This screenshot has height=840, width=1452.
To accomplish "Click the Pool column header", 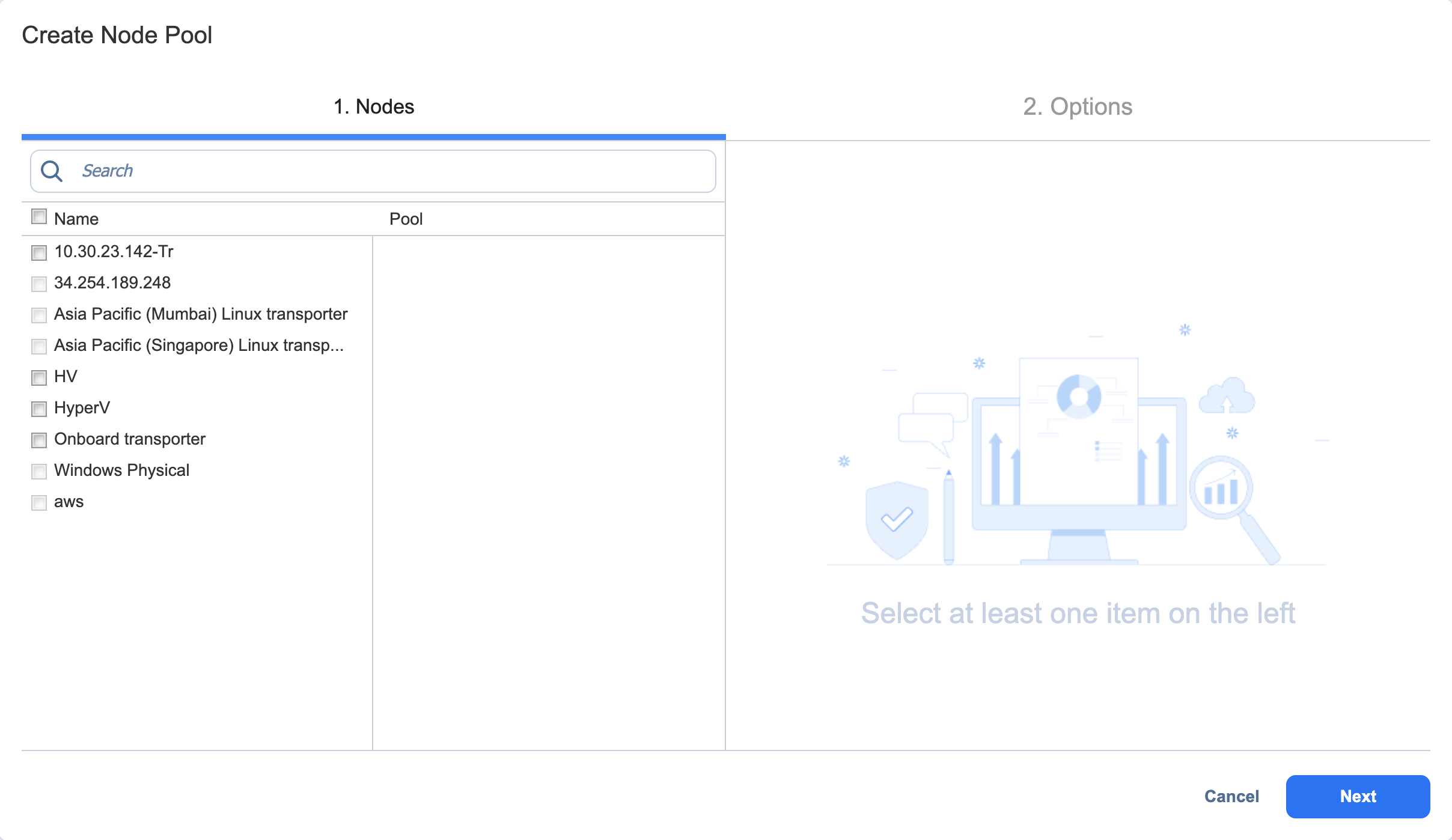I will pyautogui.click(x=406, y=218).
